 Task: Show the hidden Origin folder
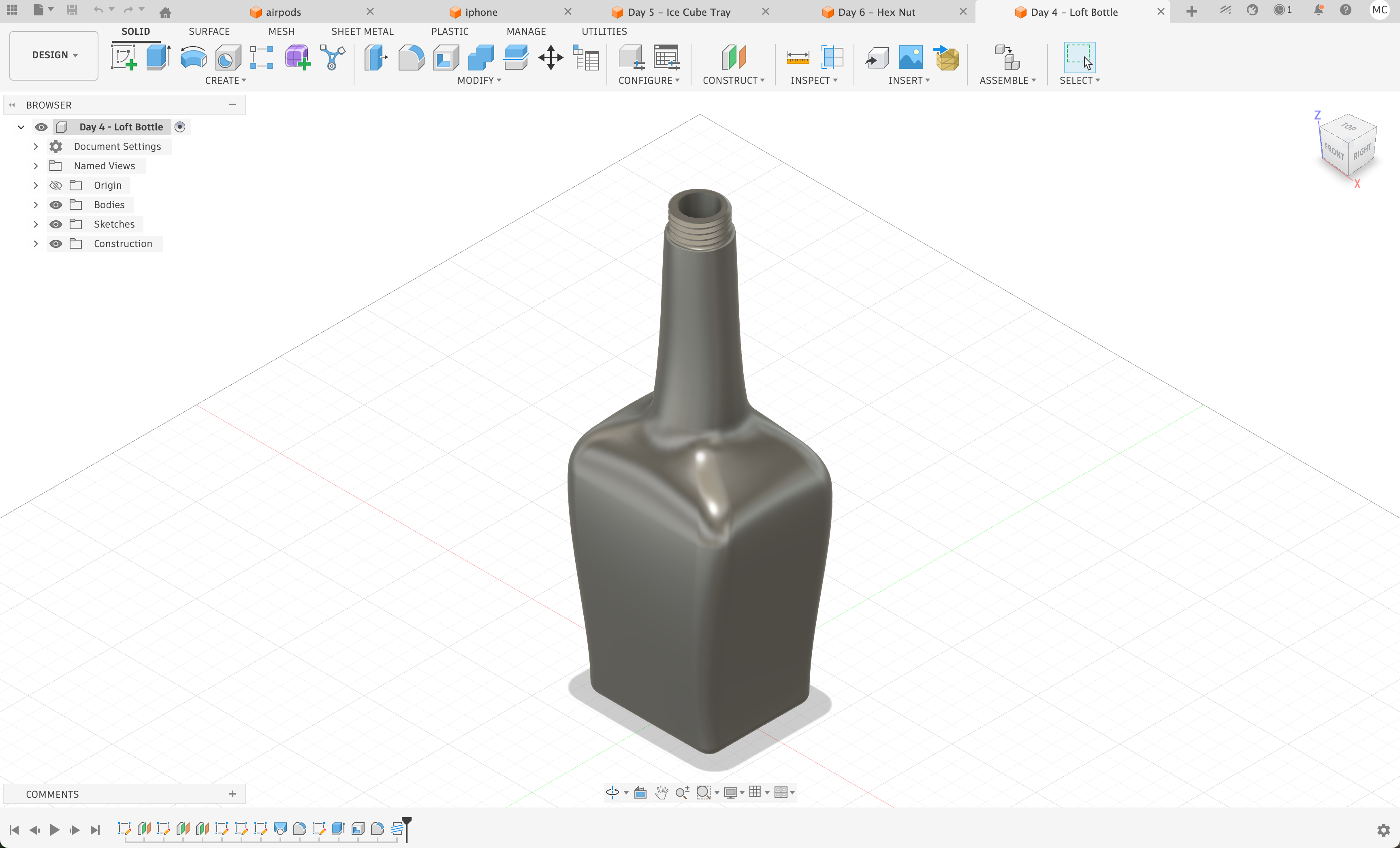[x=55, y=185]
